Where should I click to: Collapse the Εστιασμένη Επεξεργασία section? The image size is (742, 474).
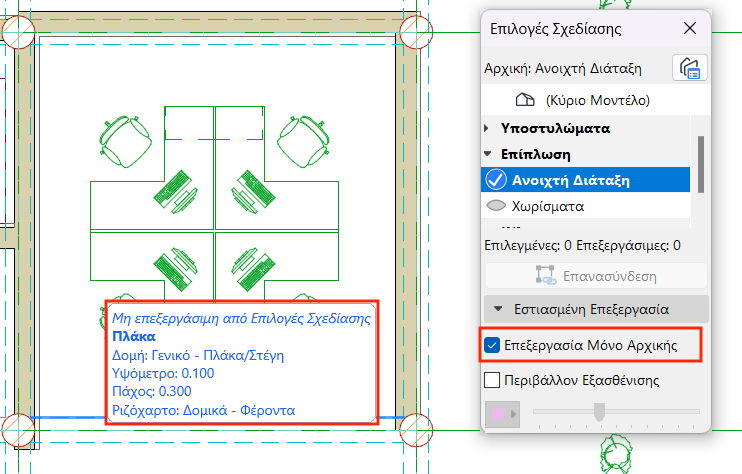click(498, 309)
